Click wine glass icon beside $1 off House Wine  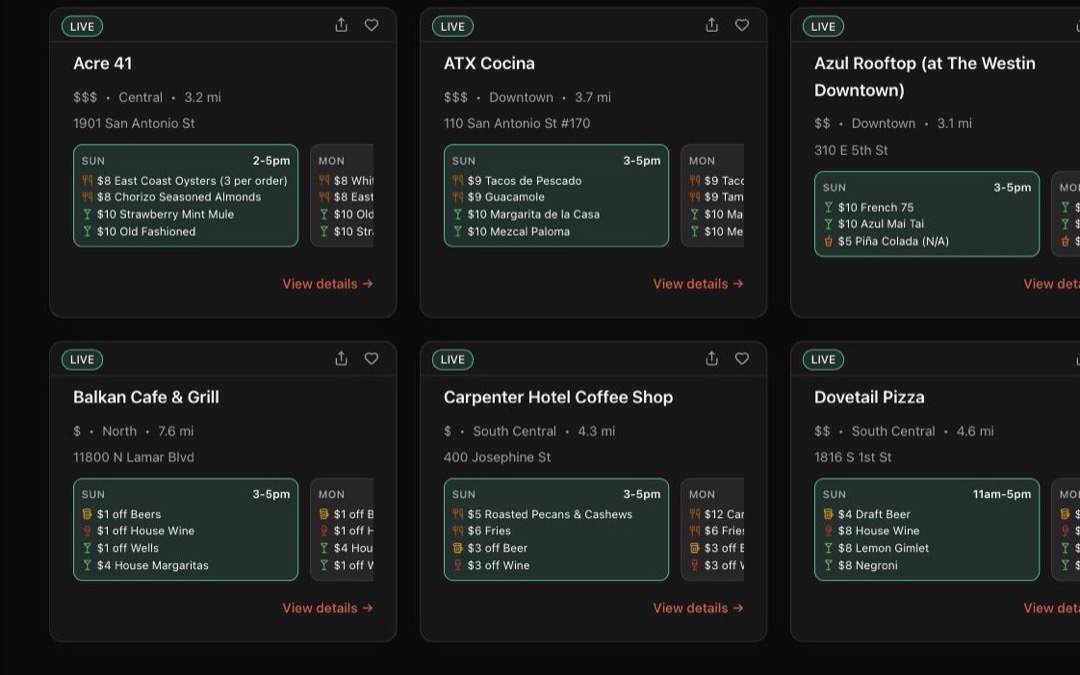pyautogui.click(x=87, y=531)
